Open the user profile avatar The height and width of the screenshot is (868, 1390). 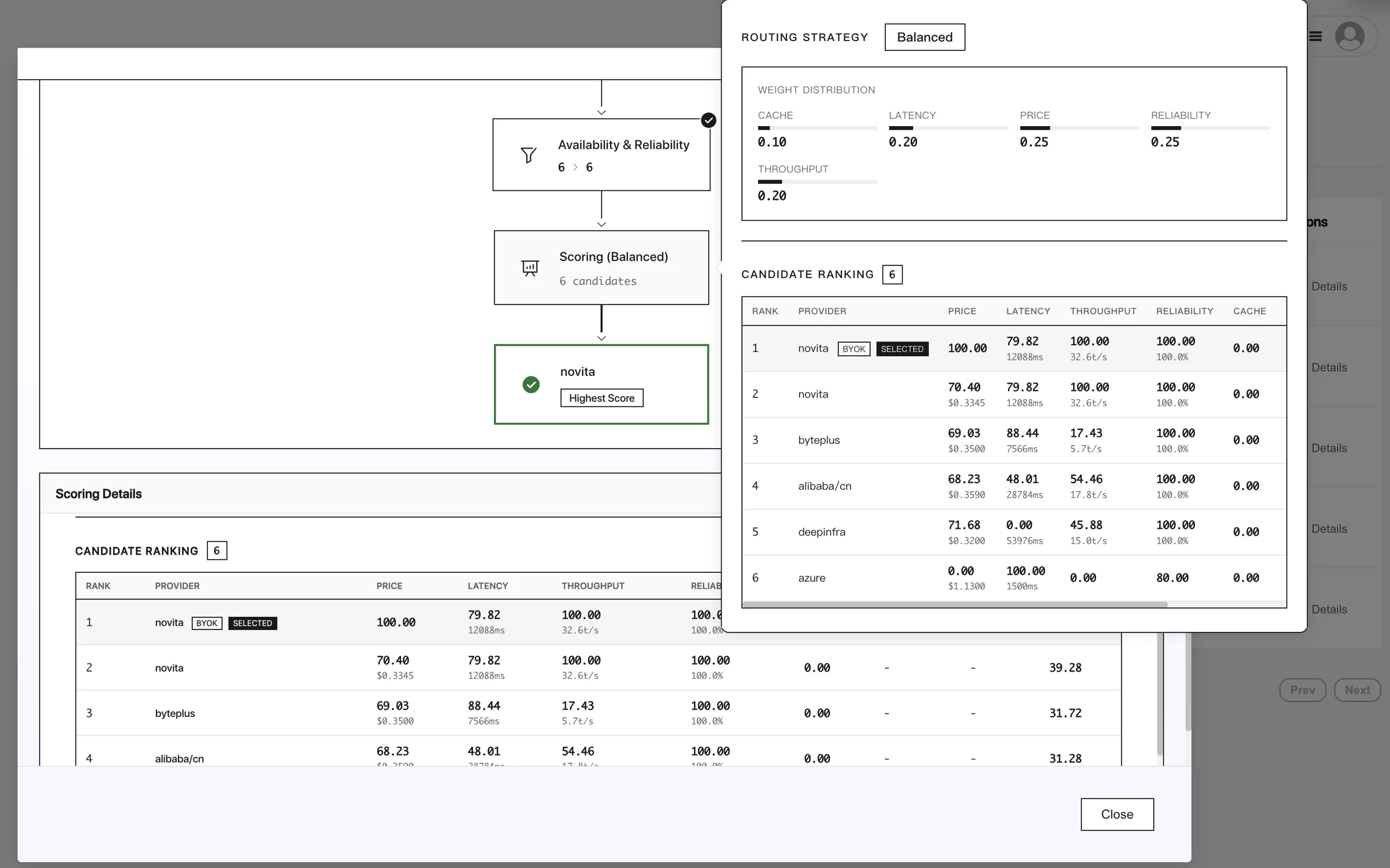click(x=1350, y=37)
